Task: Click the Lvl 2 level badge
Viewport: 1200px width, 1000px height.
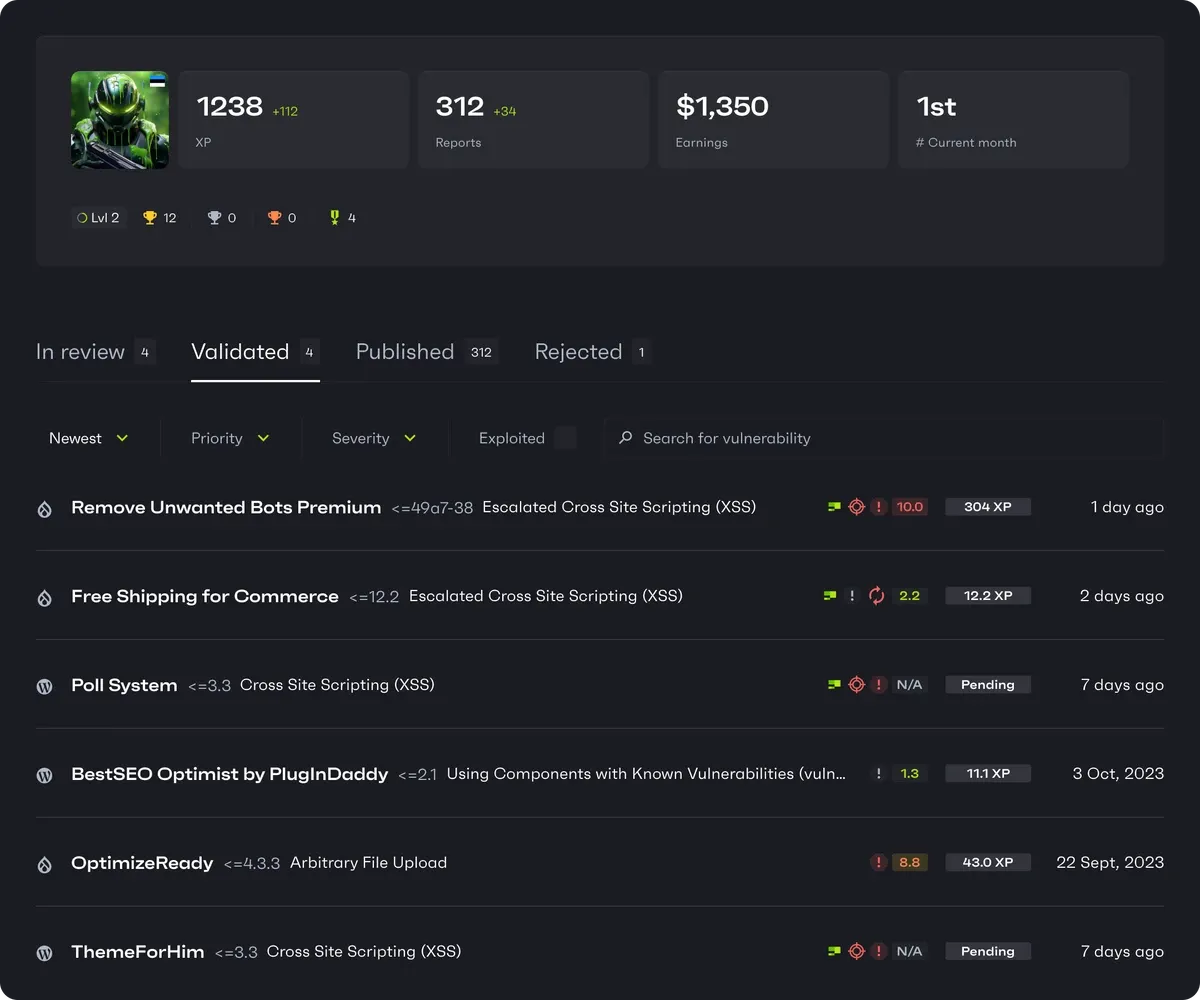Action: (98, 217)
